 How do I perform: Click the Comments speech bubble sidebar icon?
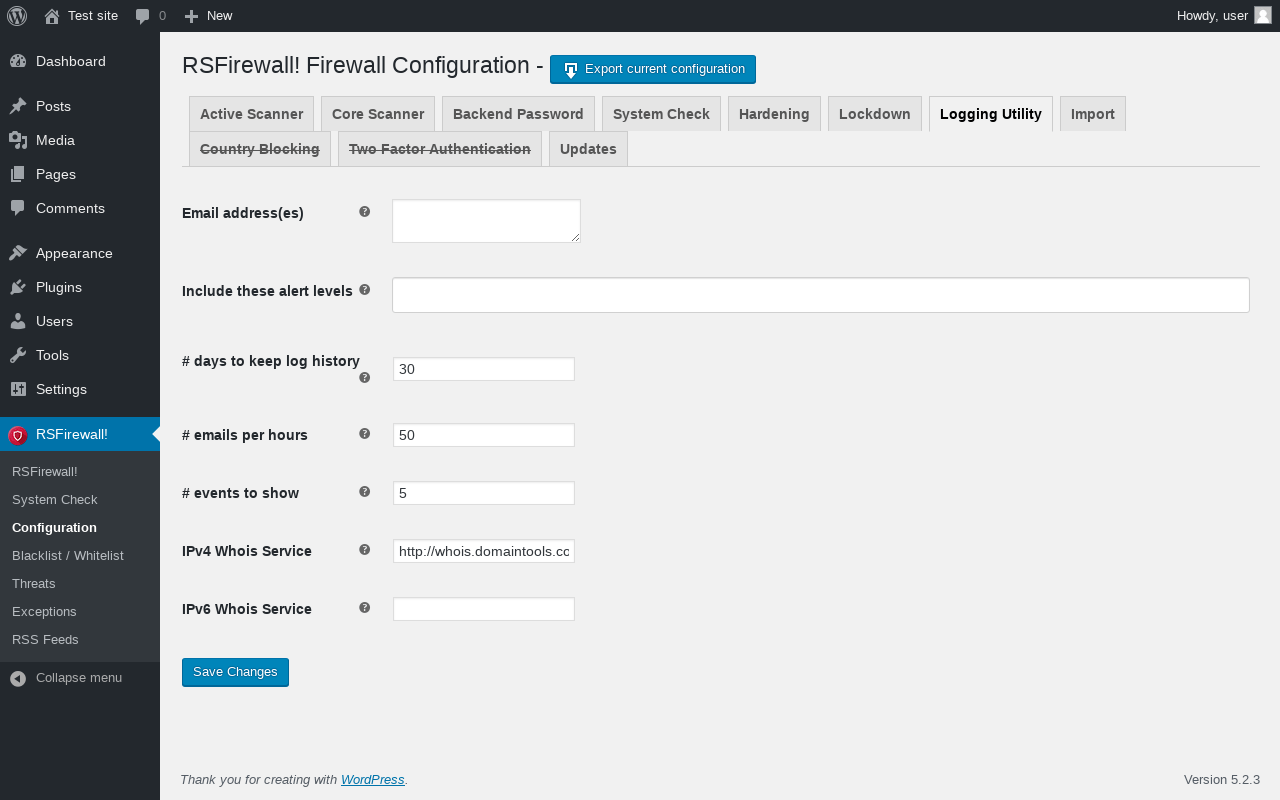point(18,208)
